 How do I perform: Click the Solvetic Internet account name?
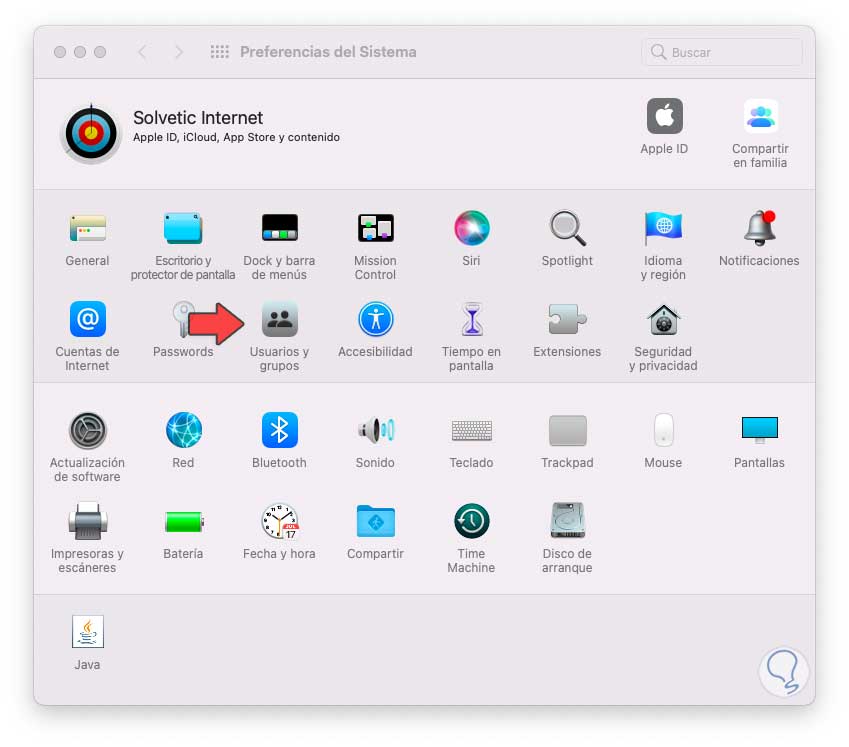198,117
